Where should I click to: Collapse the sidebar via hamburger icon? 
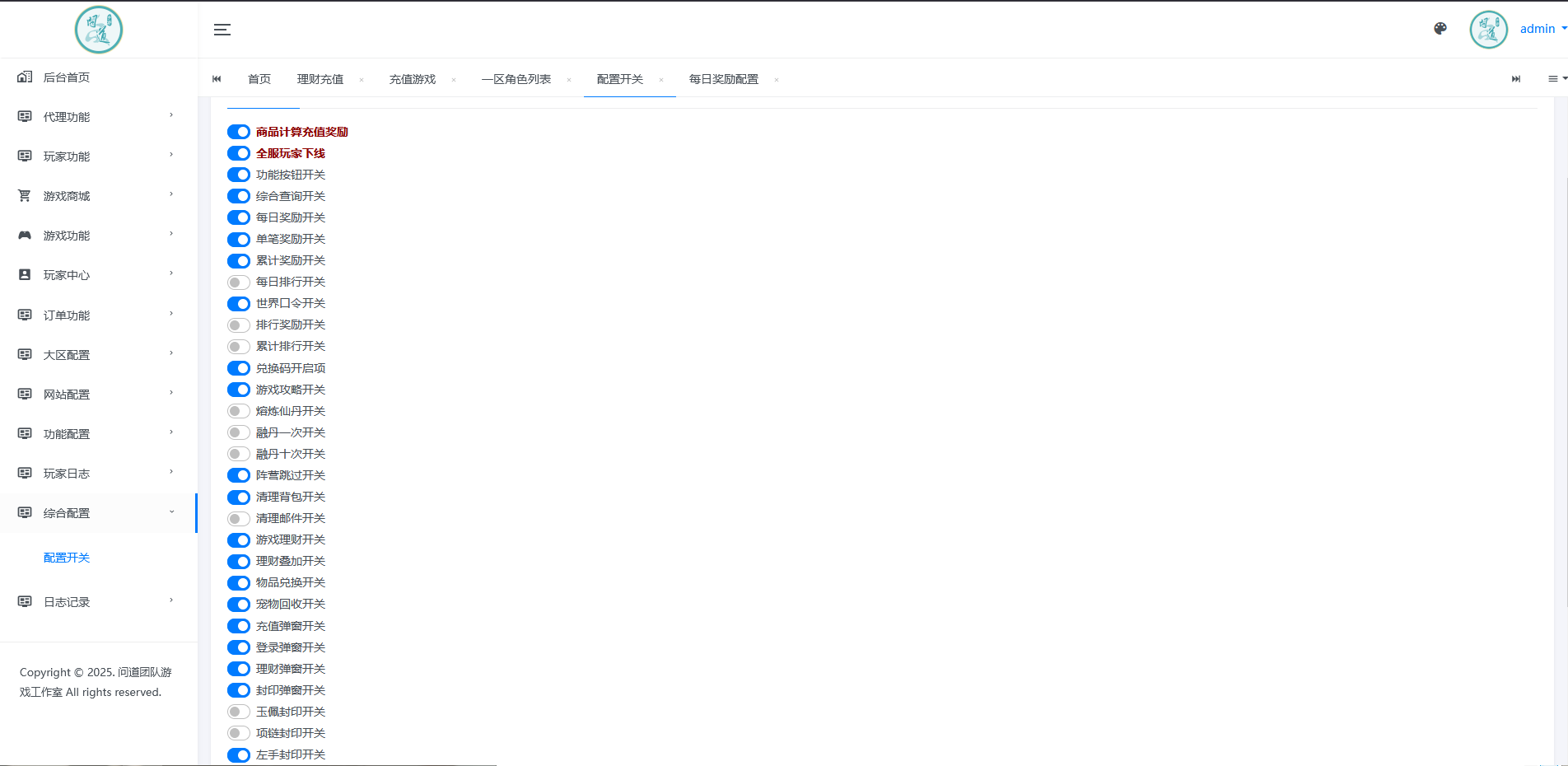click(x=222, y=29)
